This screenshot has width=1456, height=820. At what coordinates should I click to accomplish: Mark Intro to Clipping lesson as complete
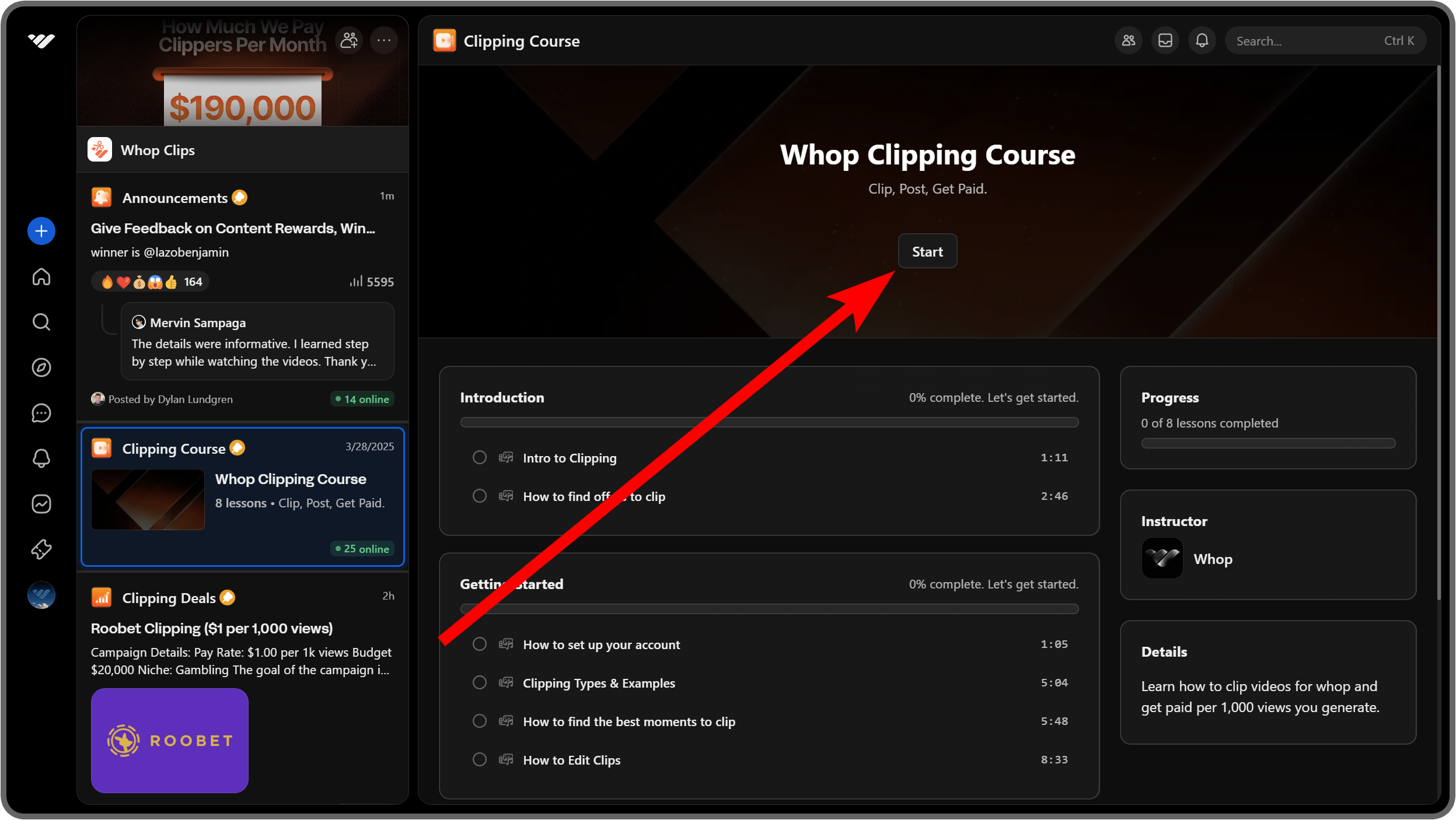pyautogui.click(x=480, y=457)
